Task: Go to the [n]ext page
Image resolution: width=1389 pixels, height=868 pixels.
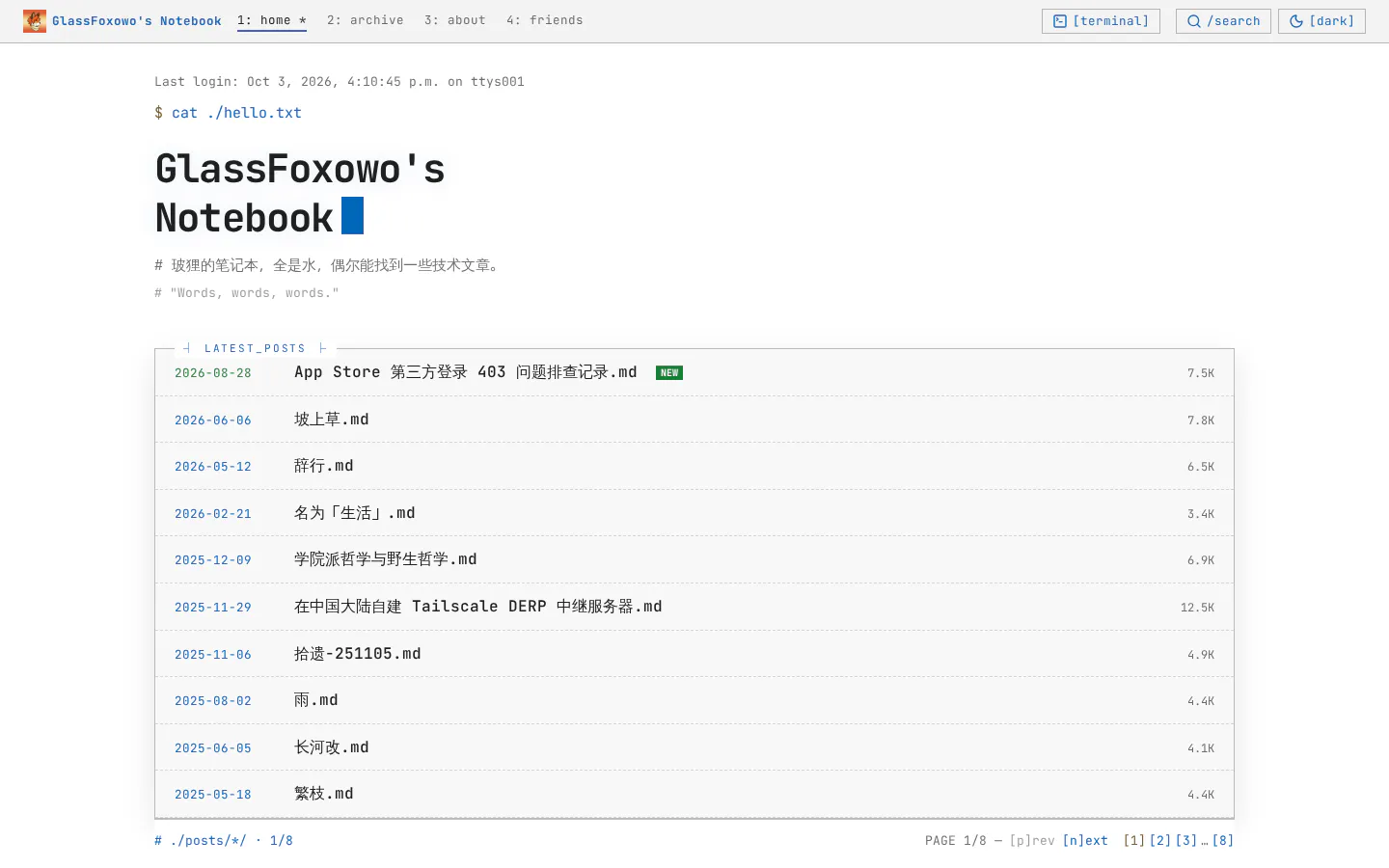Action: 1085,841
